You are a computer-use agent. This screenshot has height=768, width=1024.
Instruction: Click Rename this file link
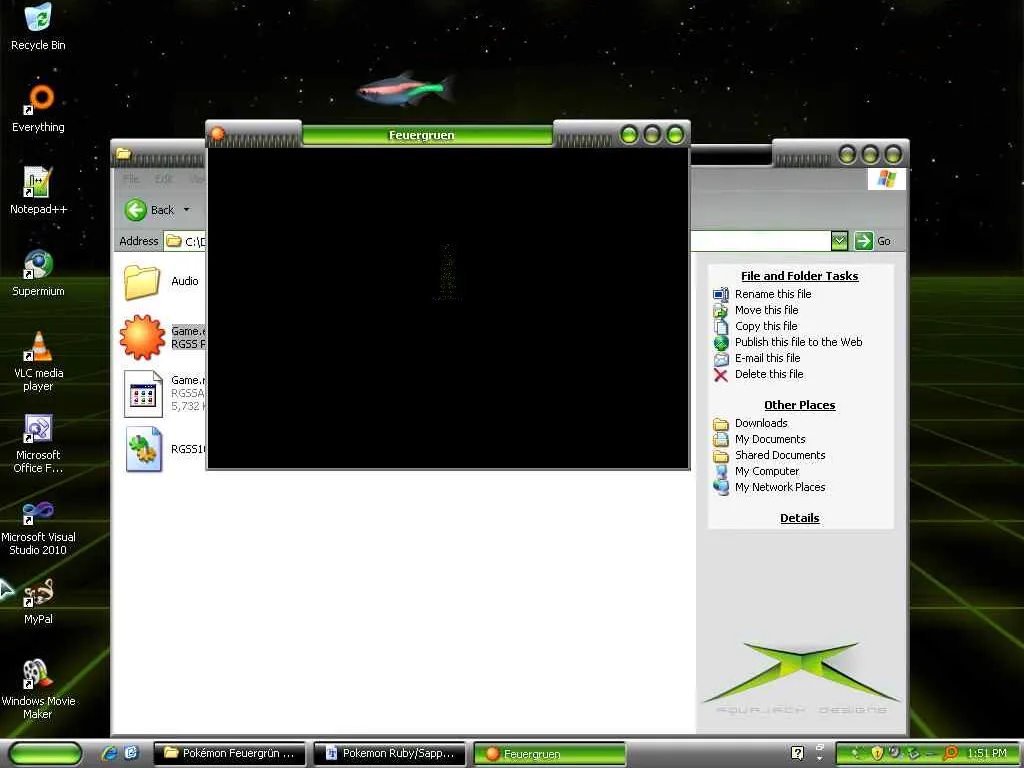773,294
